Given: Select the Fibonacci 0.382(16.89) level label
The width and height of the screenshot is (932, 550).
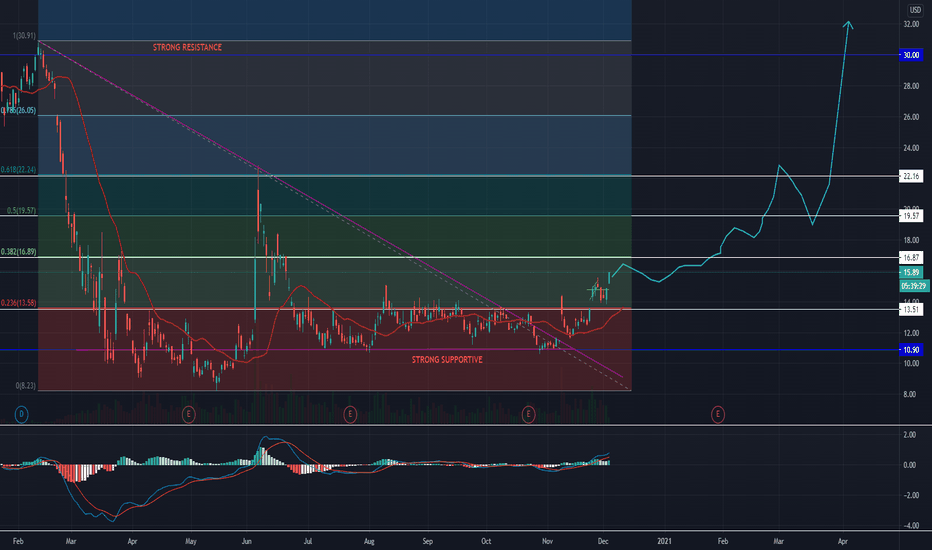Looking at the screenshot, I should pyautogui.click(x=18, y=252).
